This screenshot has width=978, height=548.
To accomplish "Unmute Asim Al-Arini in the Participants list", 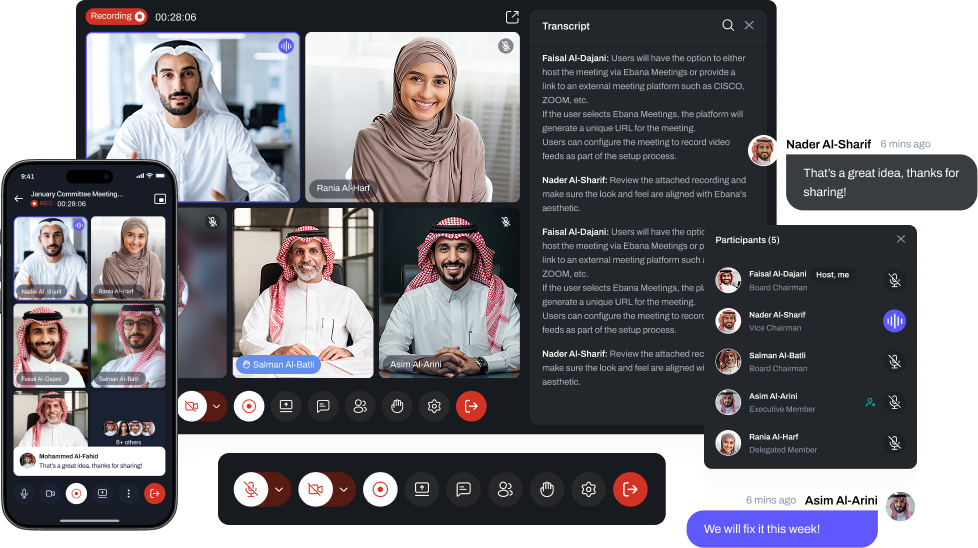I will coord(894,402).
